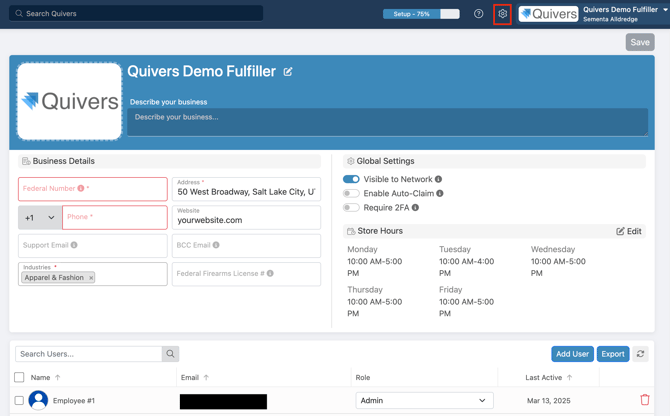
Task: Toggle Require 2FA switch
Action: (x=351, y=208)
